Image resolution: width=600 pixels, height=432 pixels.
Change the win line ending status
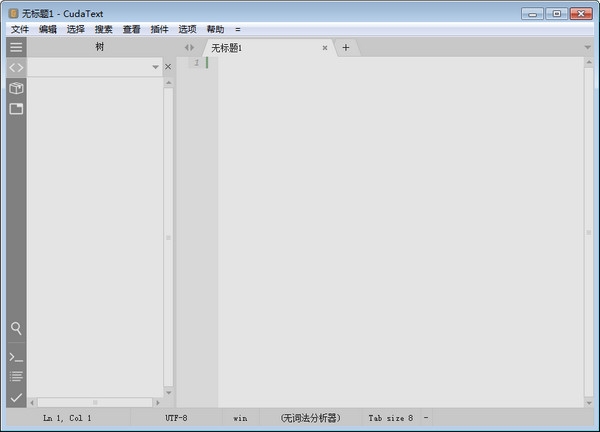pyautogui.click(x=240, y=418)
